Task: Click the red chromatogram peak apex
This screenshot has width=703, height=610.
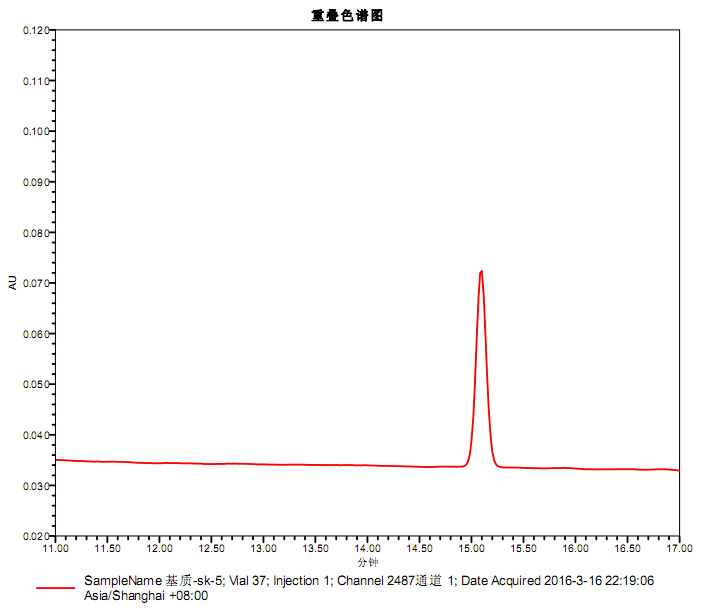Action: [x=481, y=271]
